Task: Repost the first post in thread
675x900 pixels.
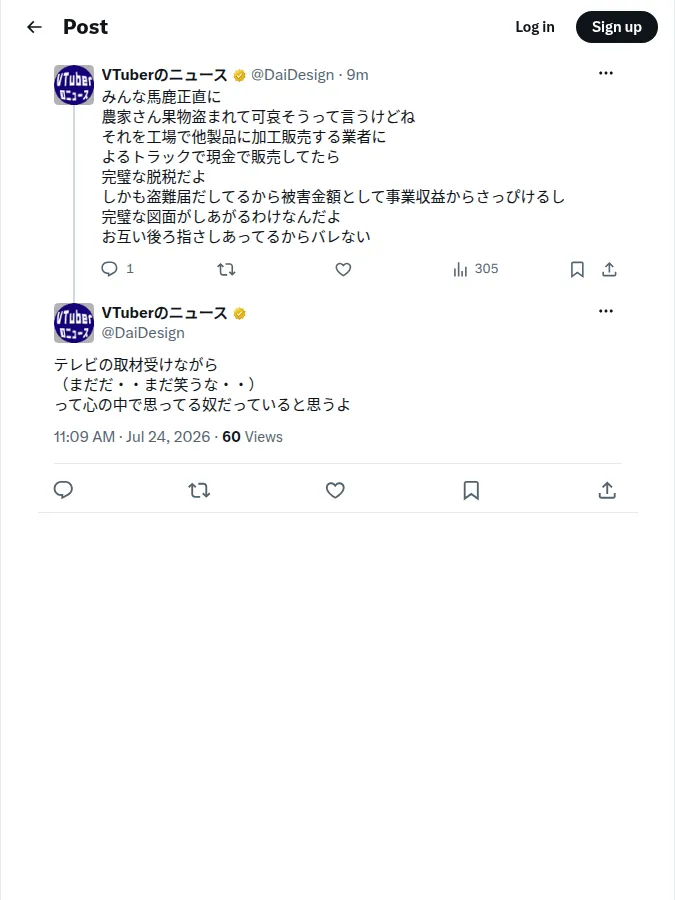Action: tap(226, 269)
